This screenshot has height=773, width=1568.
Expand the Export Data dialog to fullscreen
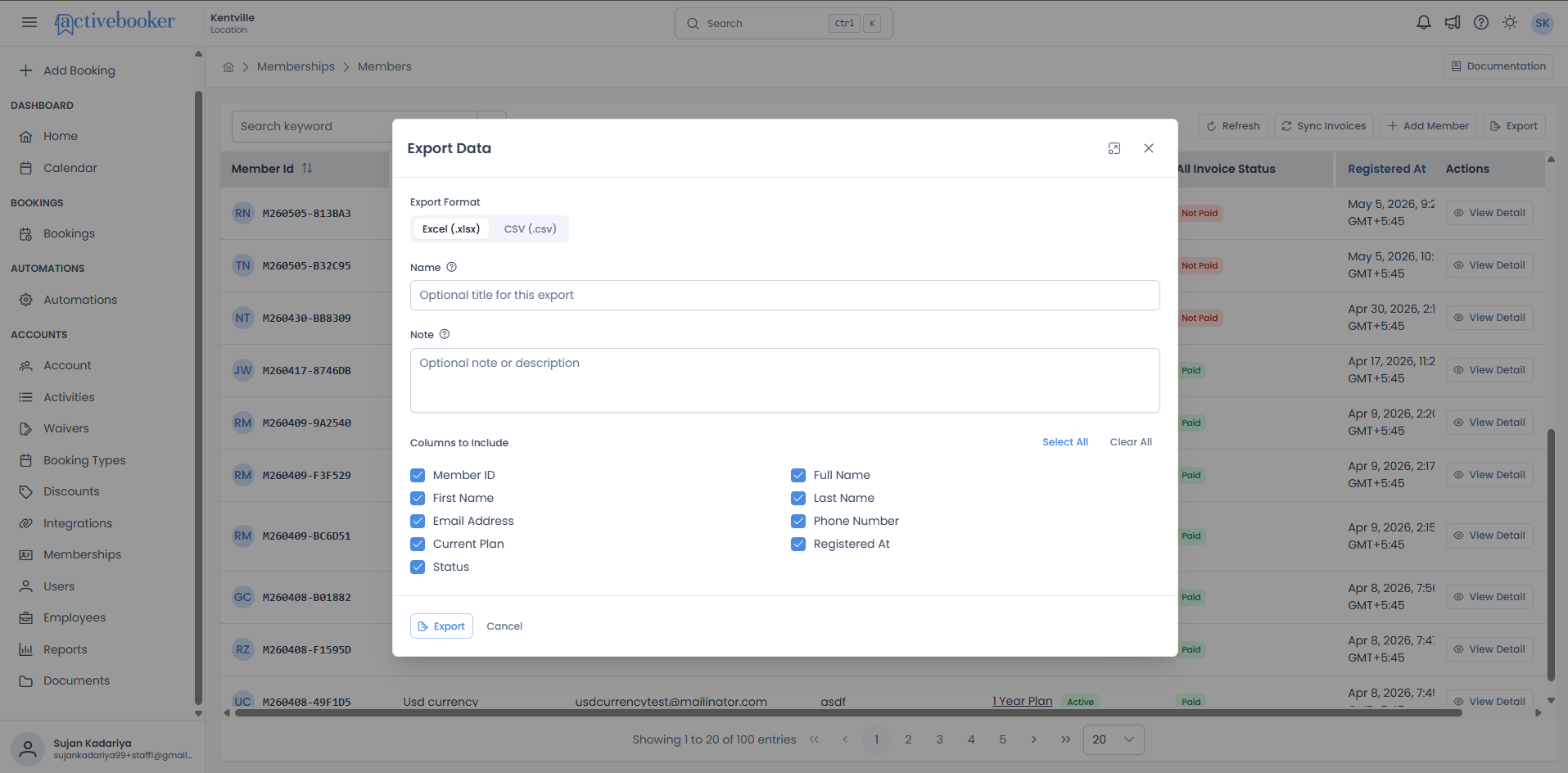coord(1114,148)
